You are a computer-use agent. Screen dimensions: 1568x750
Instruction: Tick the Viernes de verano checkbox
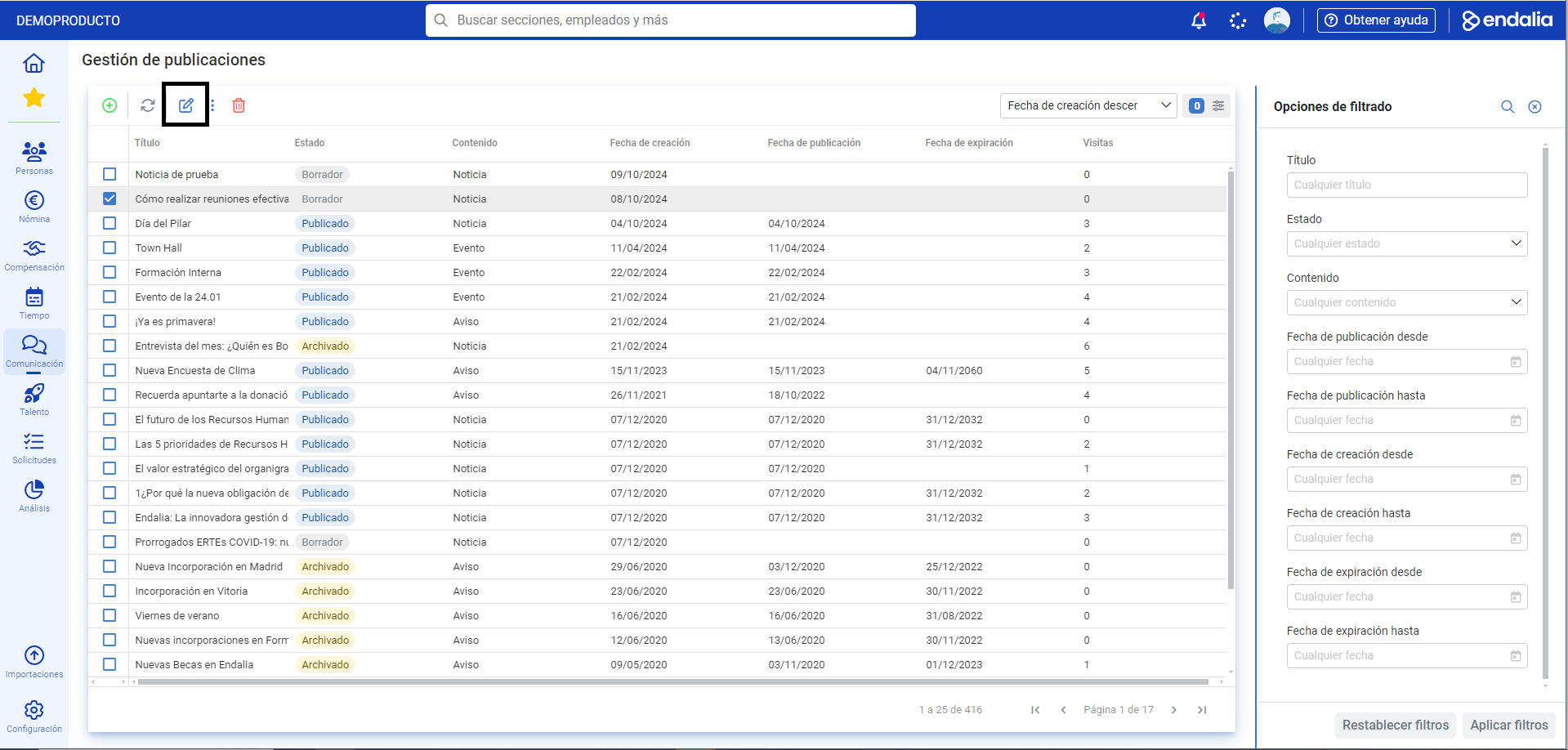pos(109,615)
